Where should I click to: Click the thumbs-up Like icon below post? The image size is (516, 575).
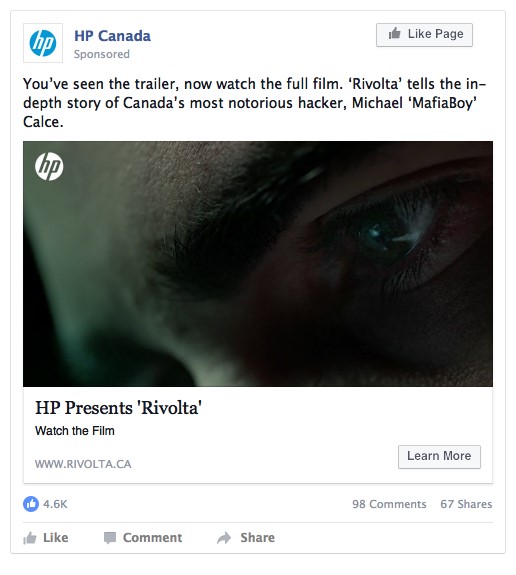click(x=30, y=538)
